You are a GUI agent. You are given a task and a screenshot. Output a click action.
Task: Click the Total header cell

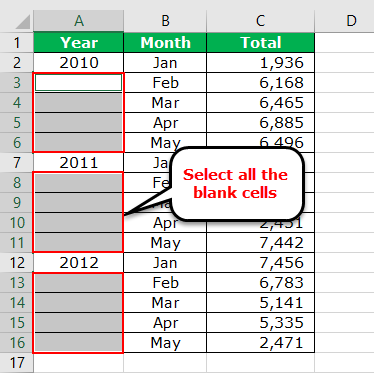[x=260, y=42]
